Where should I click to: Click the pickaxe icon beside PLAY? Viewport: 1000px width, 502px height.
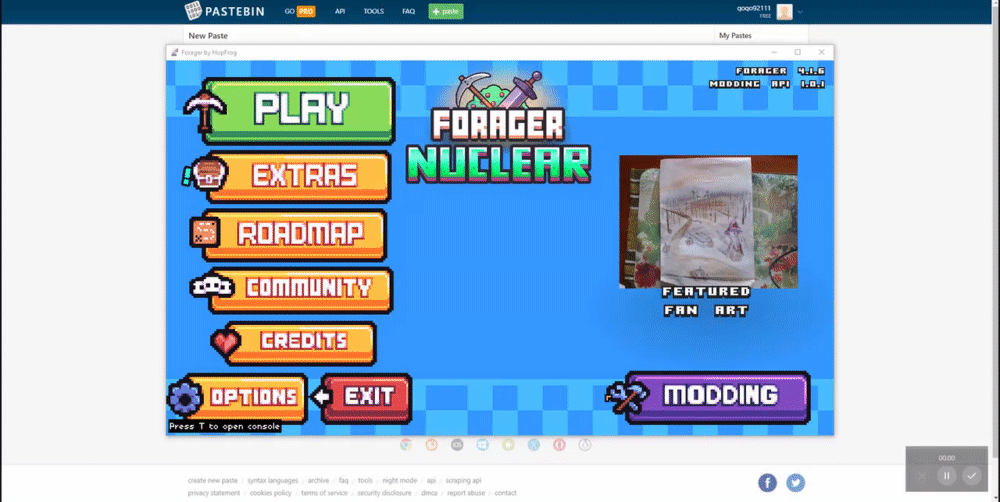tap(204, 110)
